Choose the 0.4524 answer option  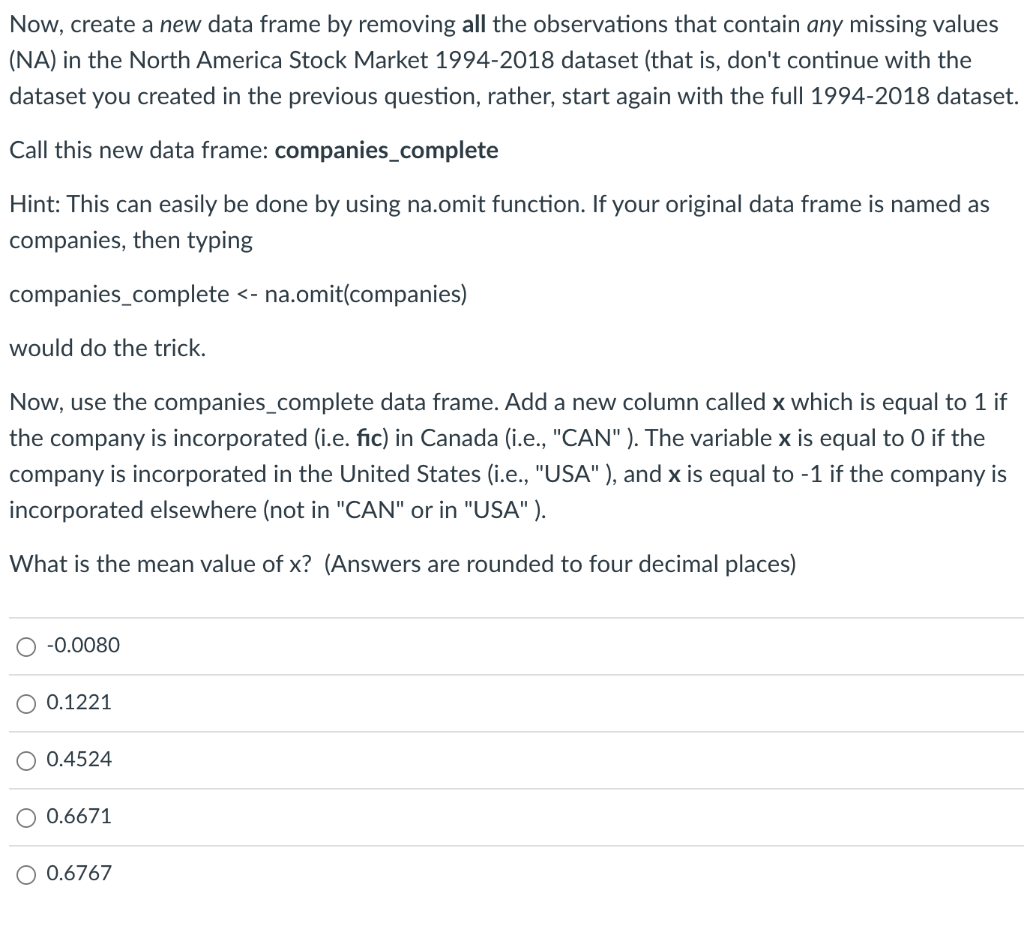(78, 760)
